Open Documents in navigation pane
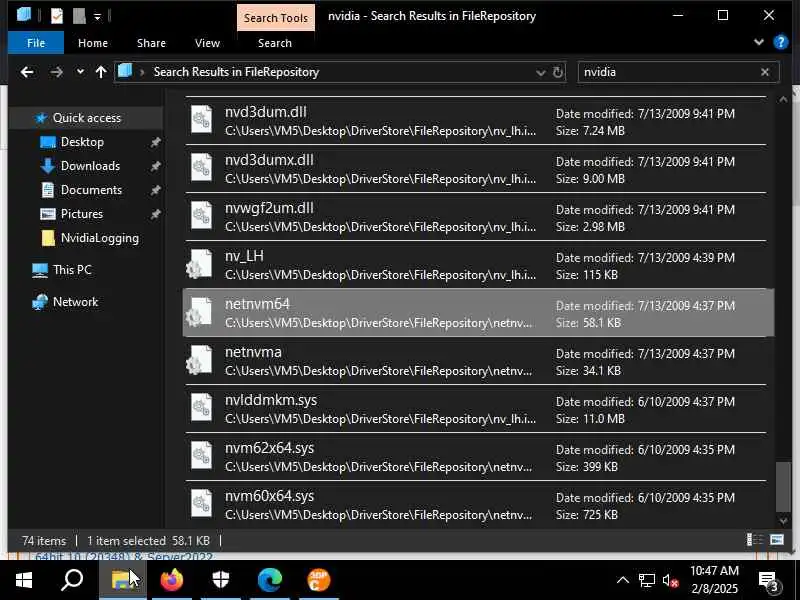Image resolution: width=800 pixels, height=600 pixels. click(x=91, y=190)
